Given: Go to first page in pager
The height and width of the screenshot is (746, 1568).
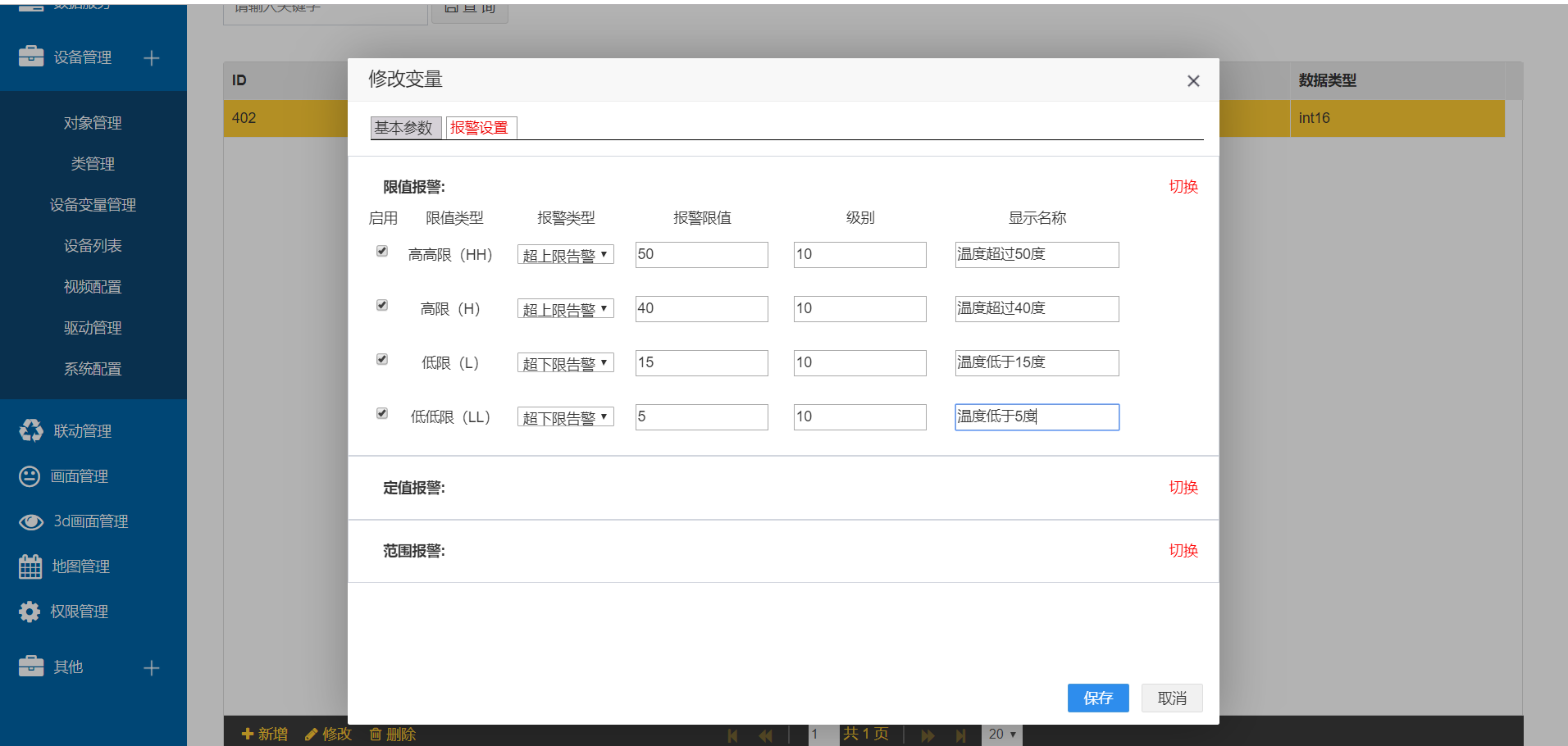Looking at the screenshot, I should (732, 735).
